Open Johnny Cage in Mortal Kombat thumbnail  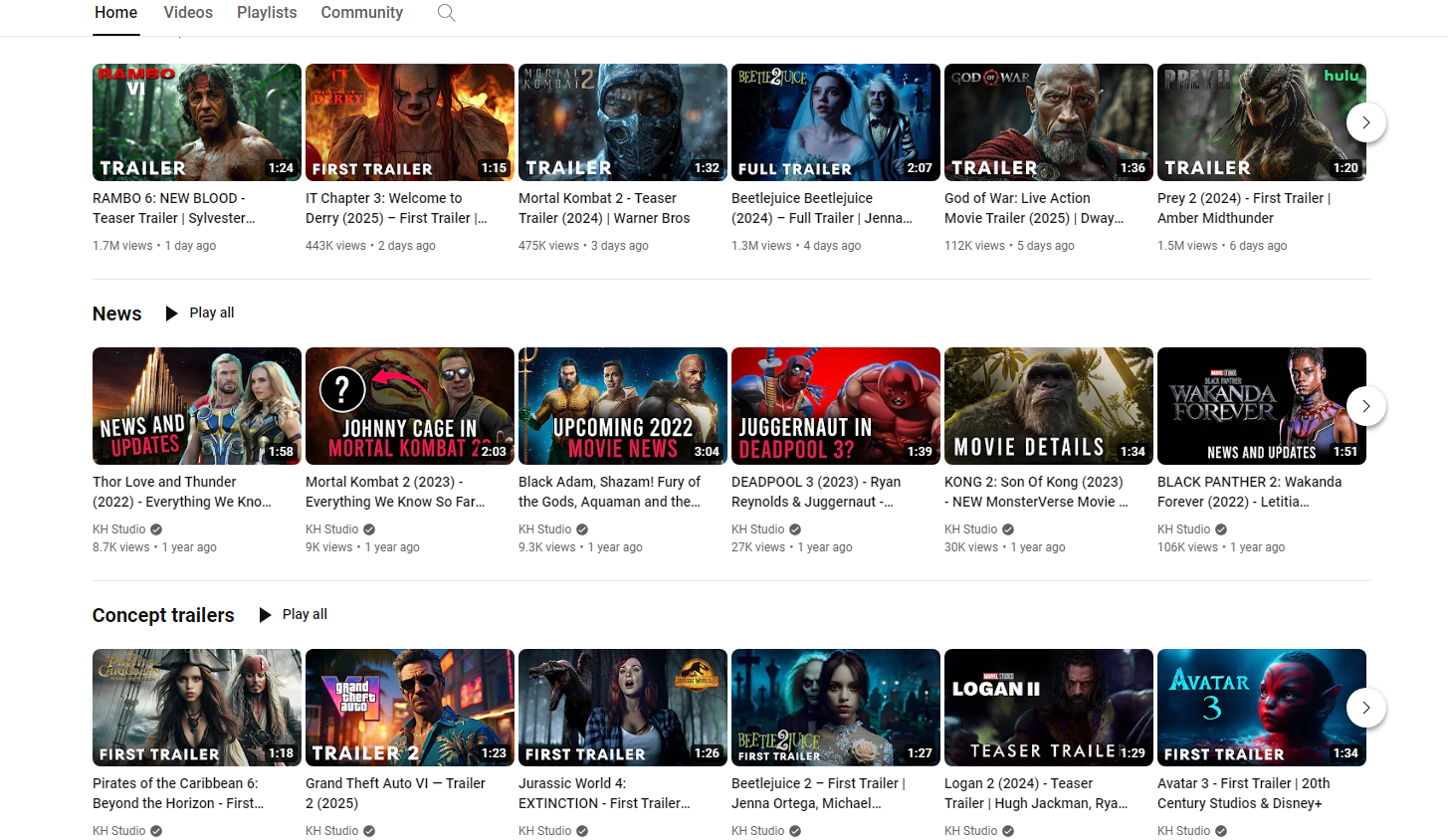[x=410, y=406]
